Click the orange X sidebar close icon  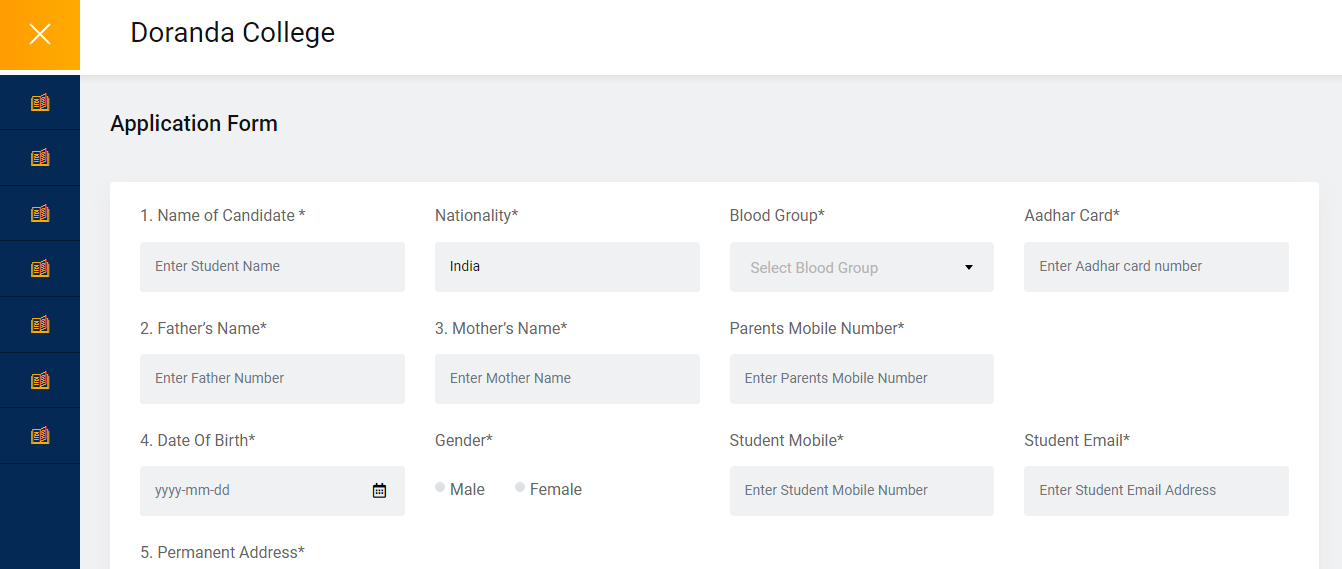click(40, 35)
